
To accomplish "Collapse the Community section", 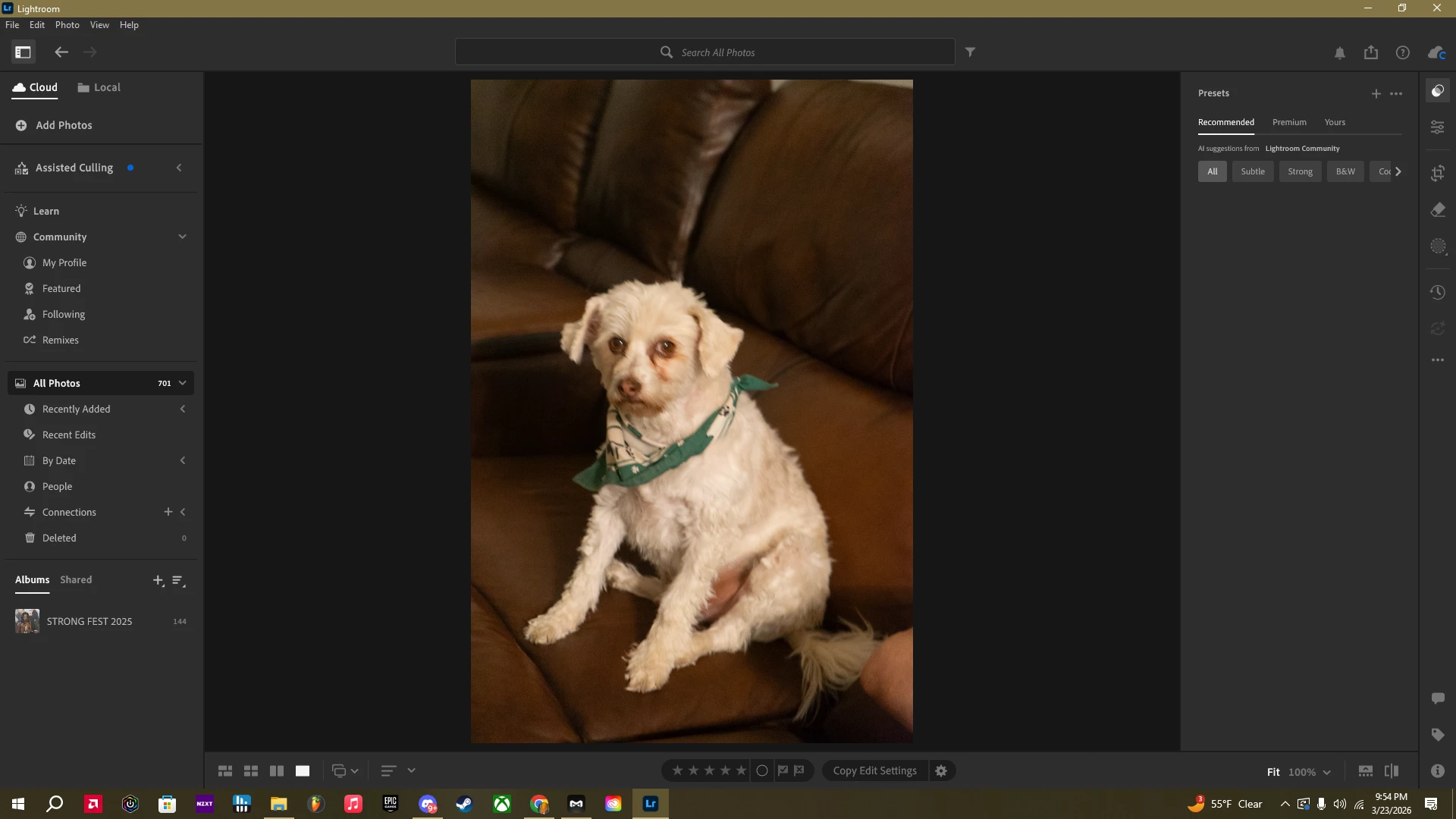I will [182, 237].
